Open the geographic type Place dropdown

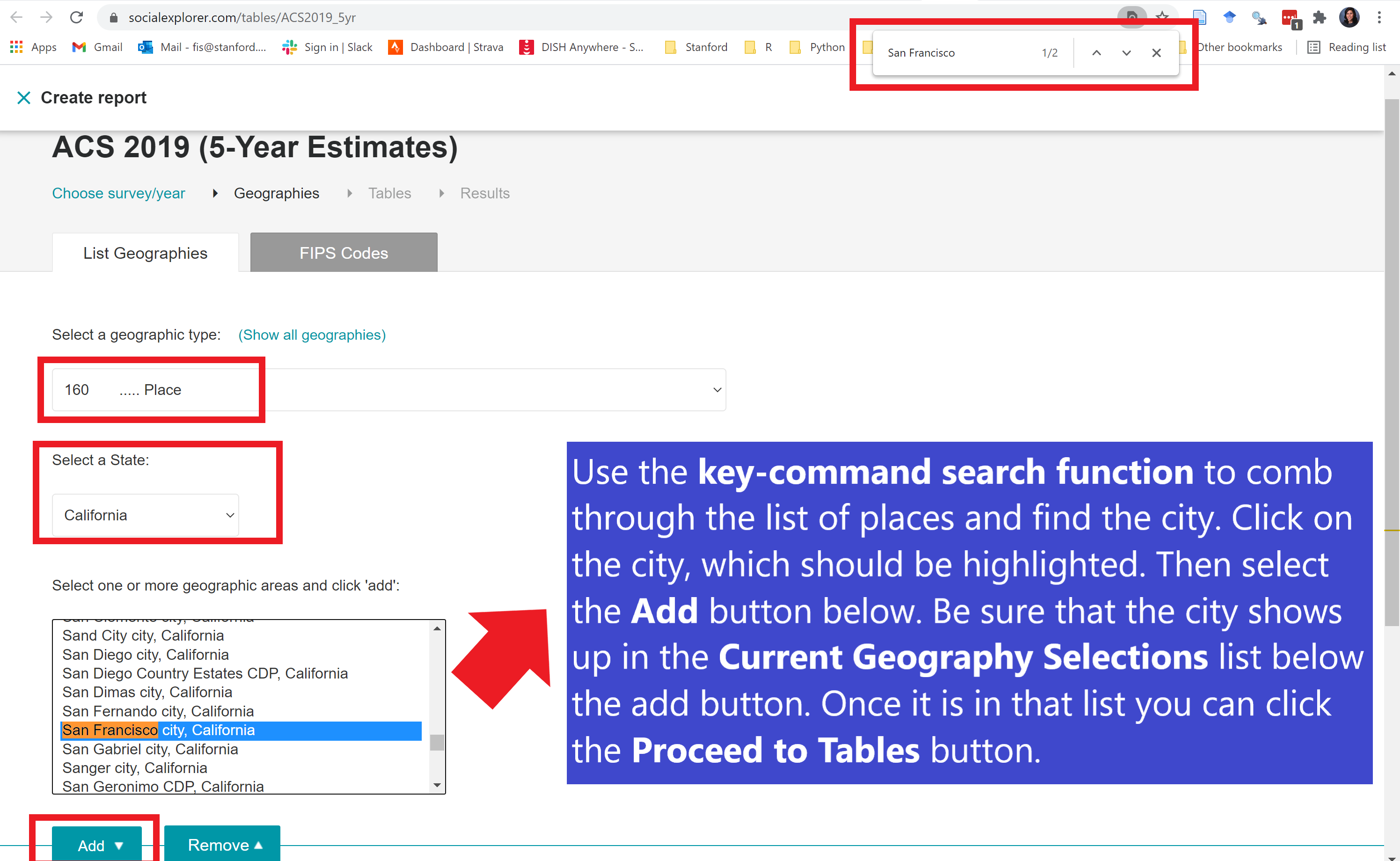pyautogui.click(x=388, y=390)
